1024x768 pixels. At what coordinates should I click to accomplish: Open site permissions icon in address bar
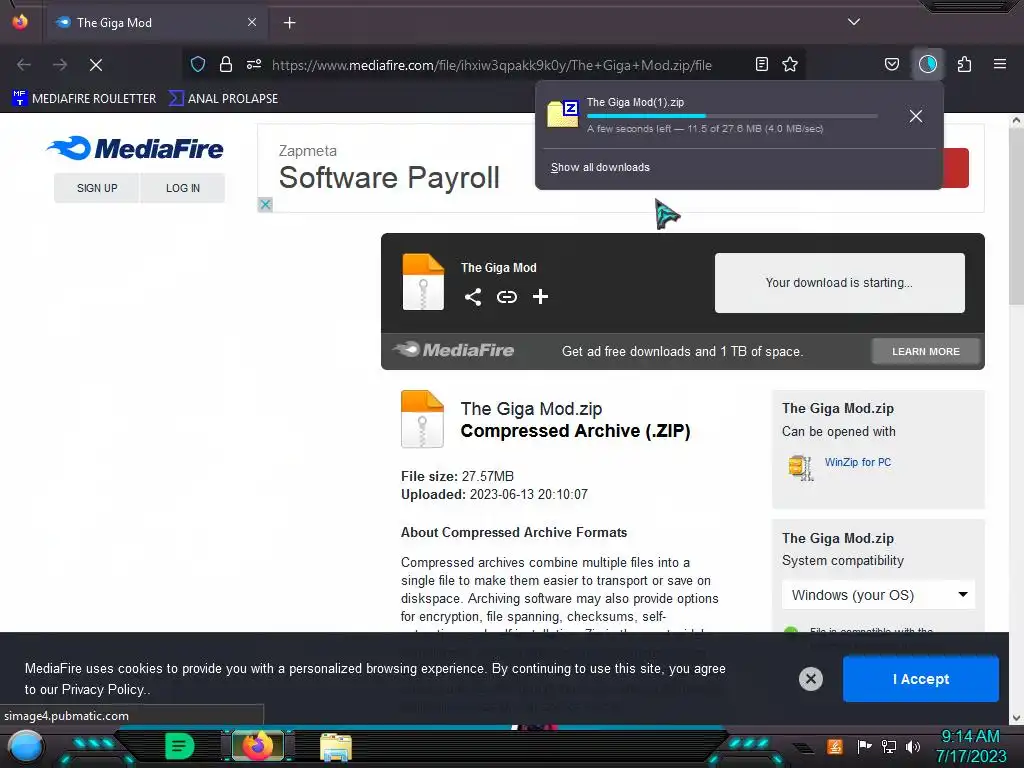point(253,64)
